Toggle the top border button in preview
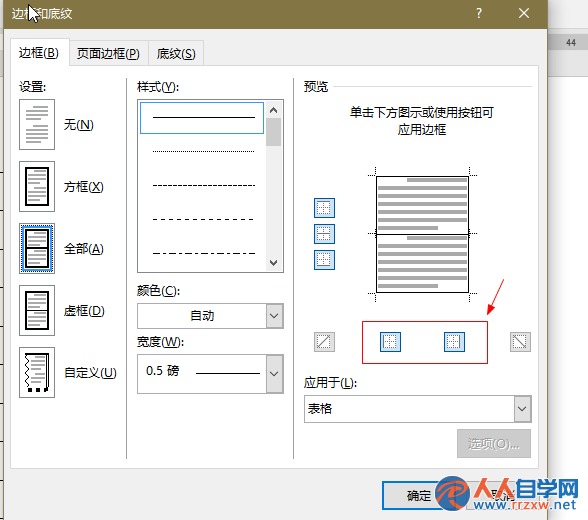 click(x=324, y=208)
